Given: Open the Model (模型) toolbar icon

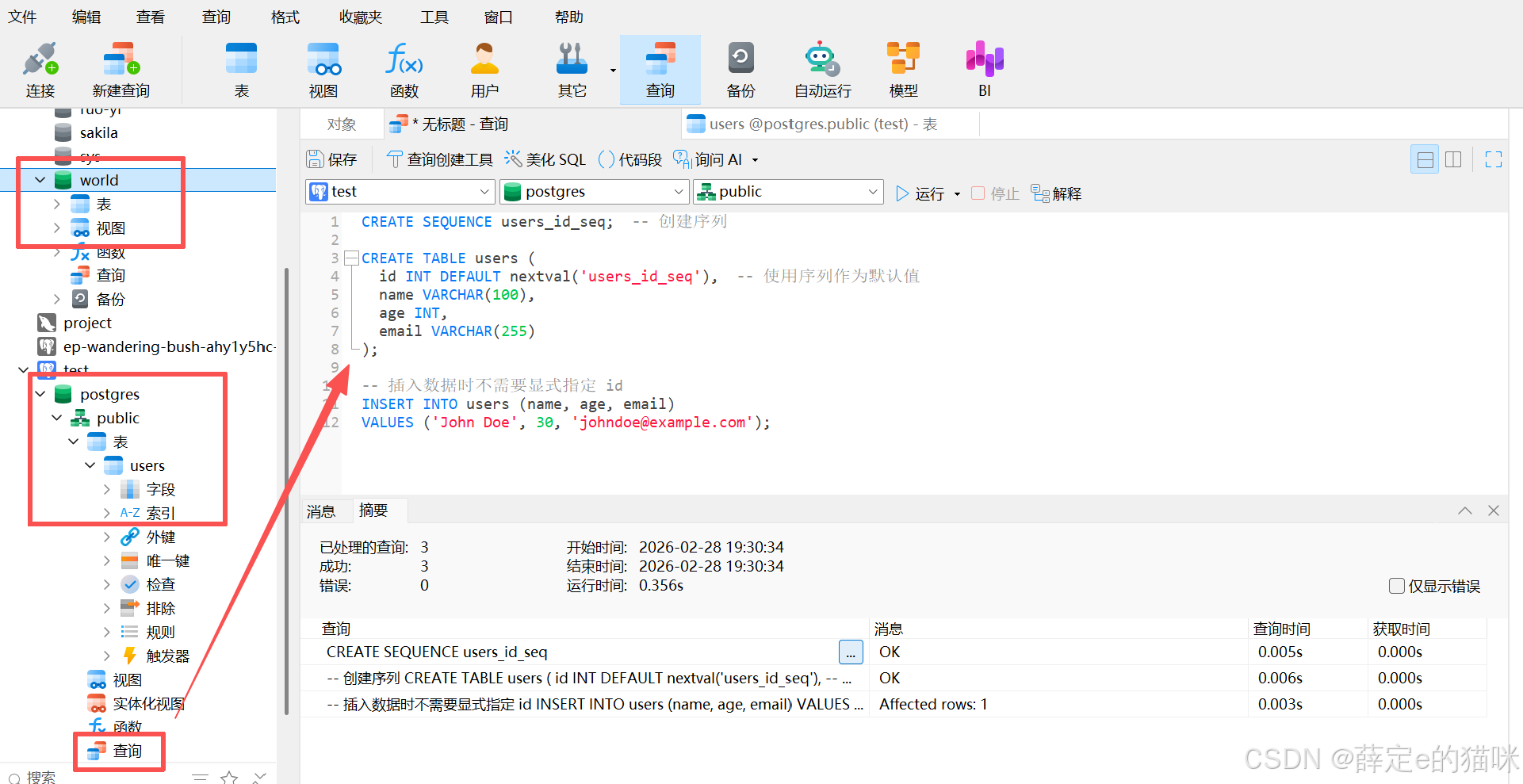Looking at the screenshot, I should pyautogui.click(x=903, y=70).
